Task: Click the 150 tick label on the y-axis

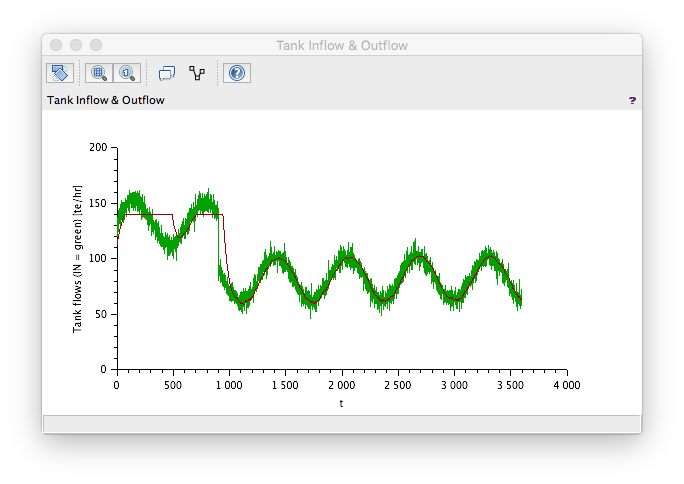Action: coord(98,203)
